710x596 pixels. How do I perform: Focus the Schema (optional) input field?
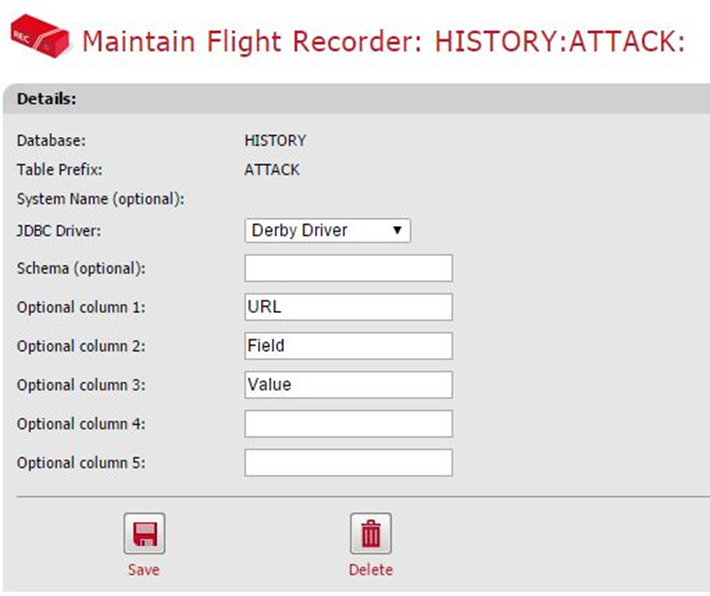tap(348, 268)
